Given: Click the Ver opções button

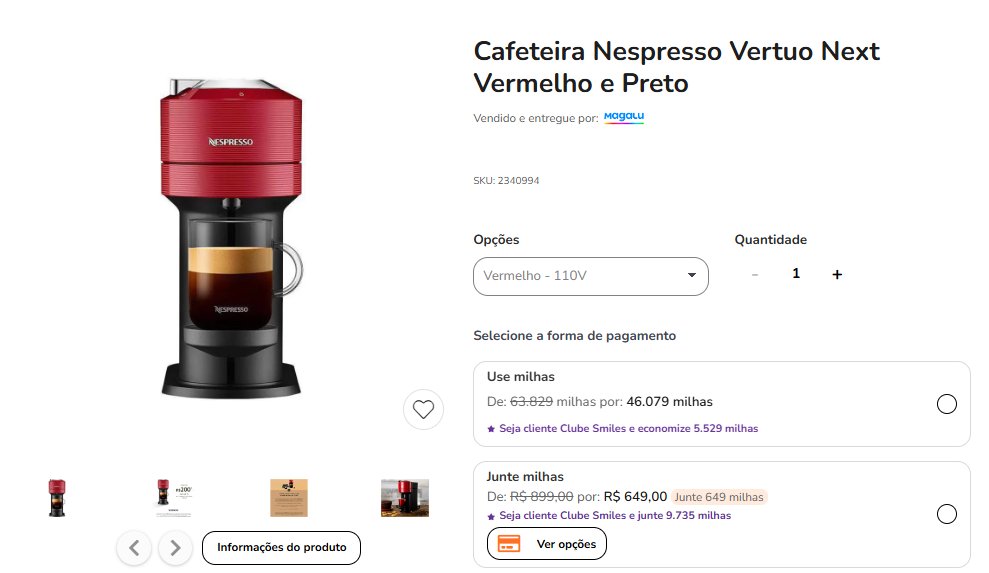Looking at the screenshot, I should (x=547, y=543).
